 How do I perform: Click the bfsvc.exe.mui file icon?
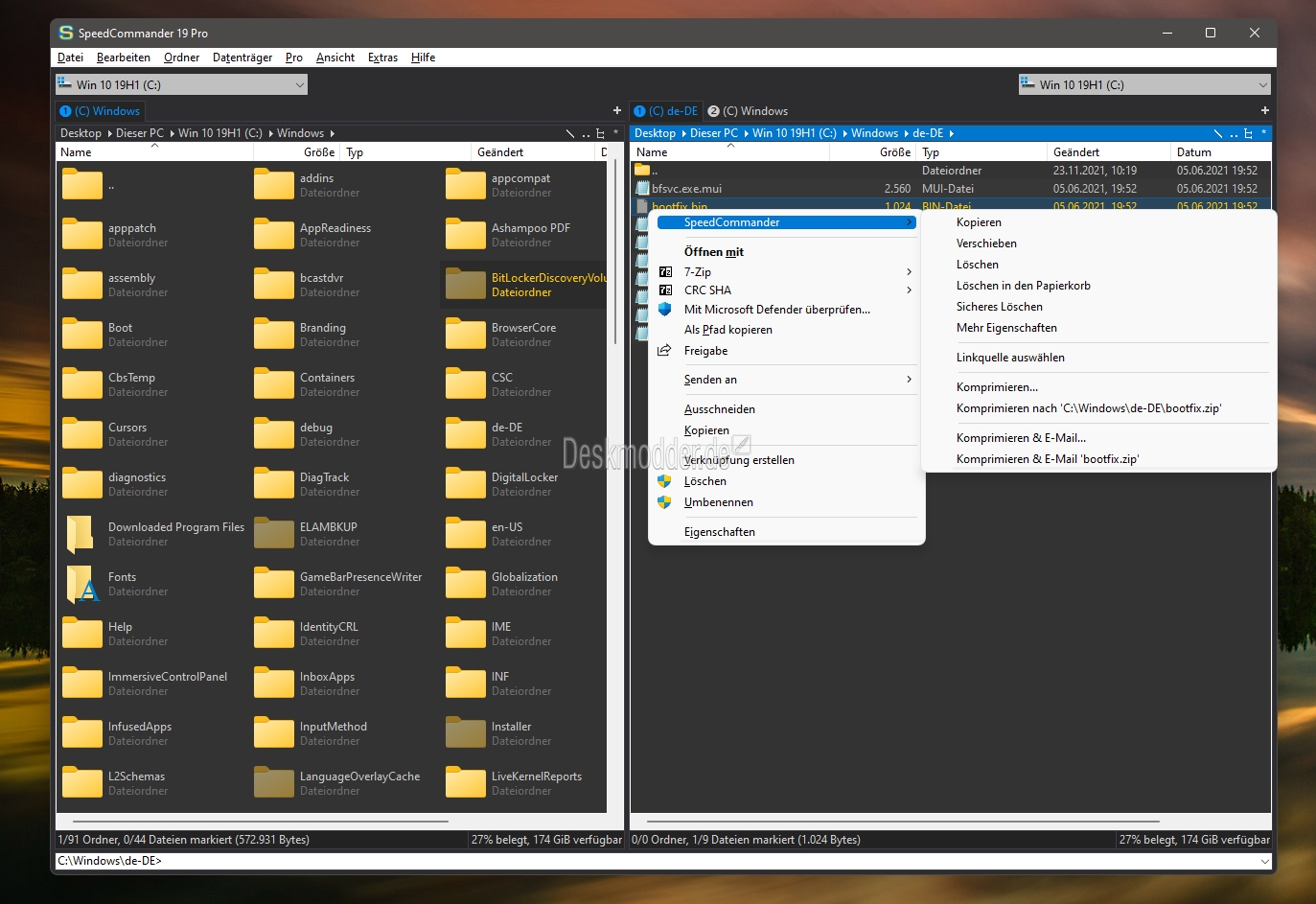(642, 189)
